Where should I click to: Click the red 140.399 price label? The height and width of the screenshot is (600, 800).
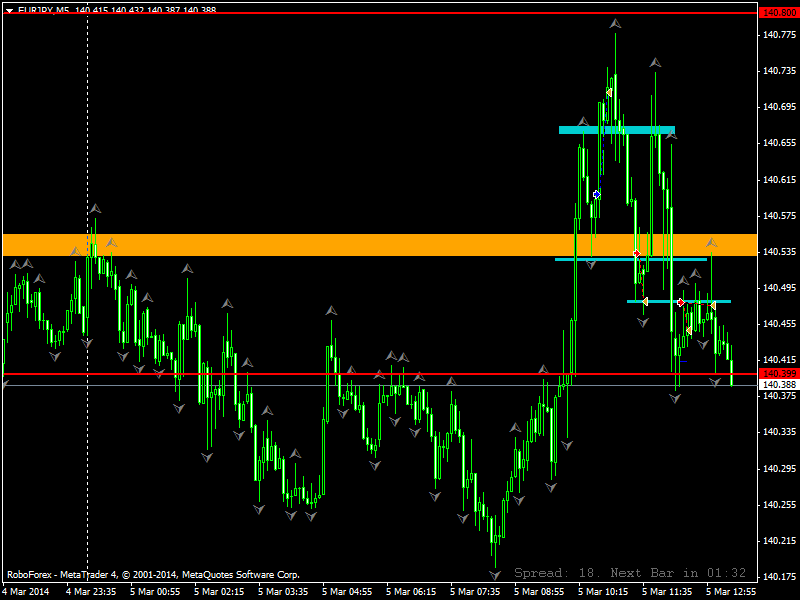[x=779, y=374]
